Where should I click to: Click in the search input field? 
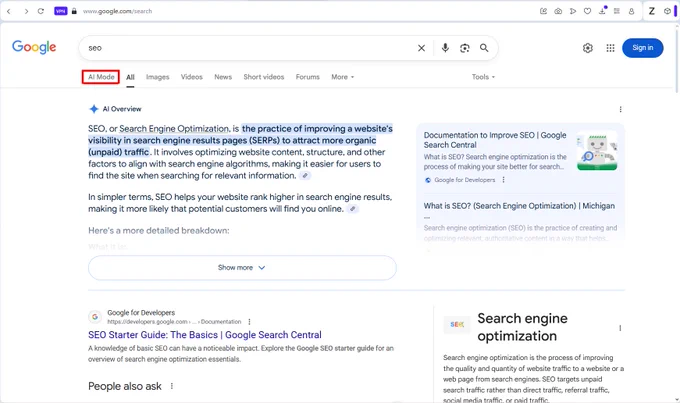tap(247, 48)
